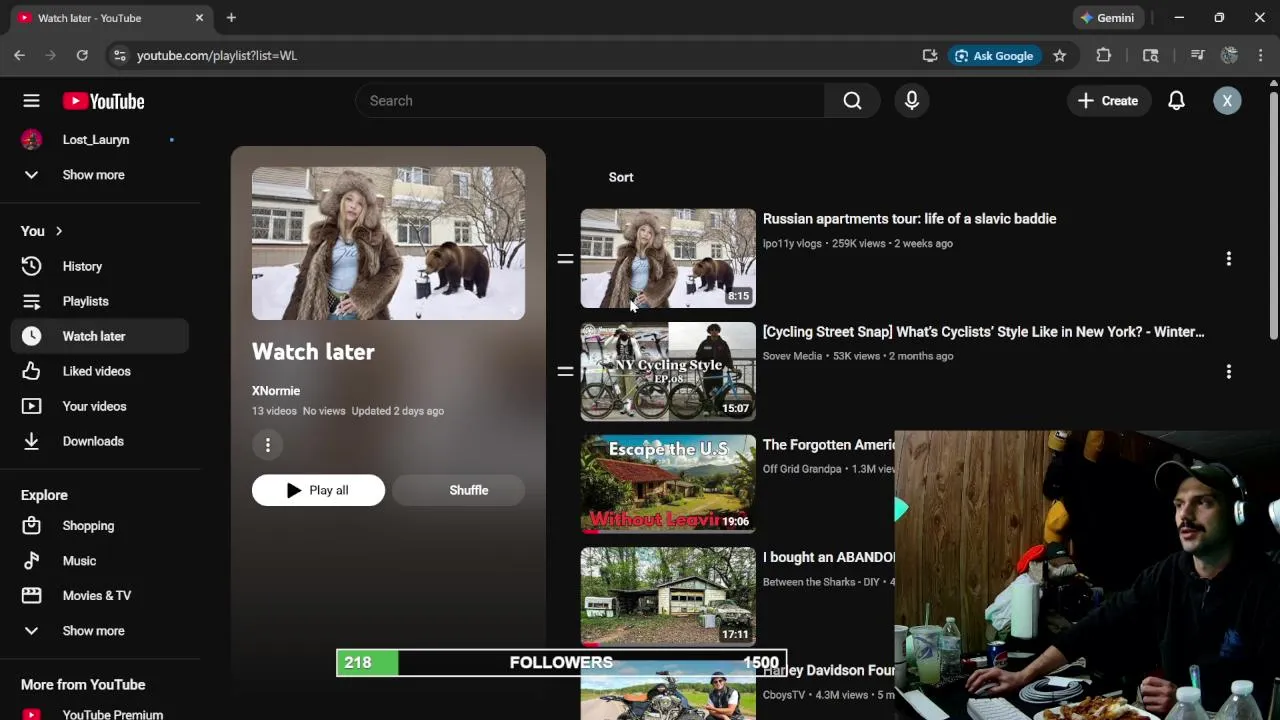Screen dimensions: 1280x720
Task: Open a new browser tab
Action: point(231,18)
